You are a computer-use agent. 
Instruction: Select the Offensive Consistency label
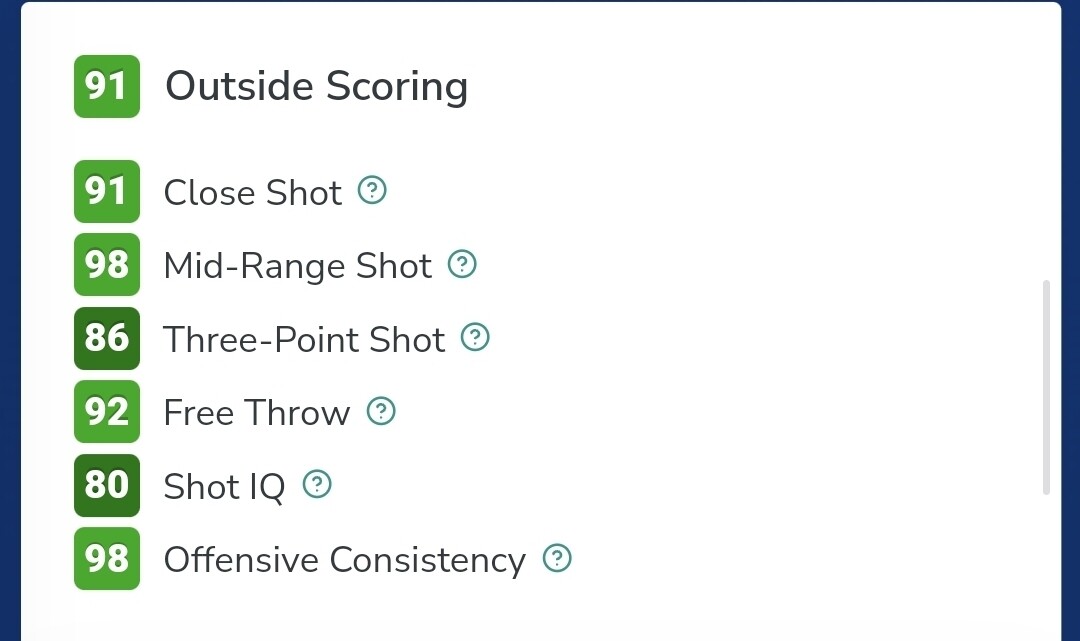point(344,560)
